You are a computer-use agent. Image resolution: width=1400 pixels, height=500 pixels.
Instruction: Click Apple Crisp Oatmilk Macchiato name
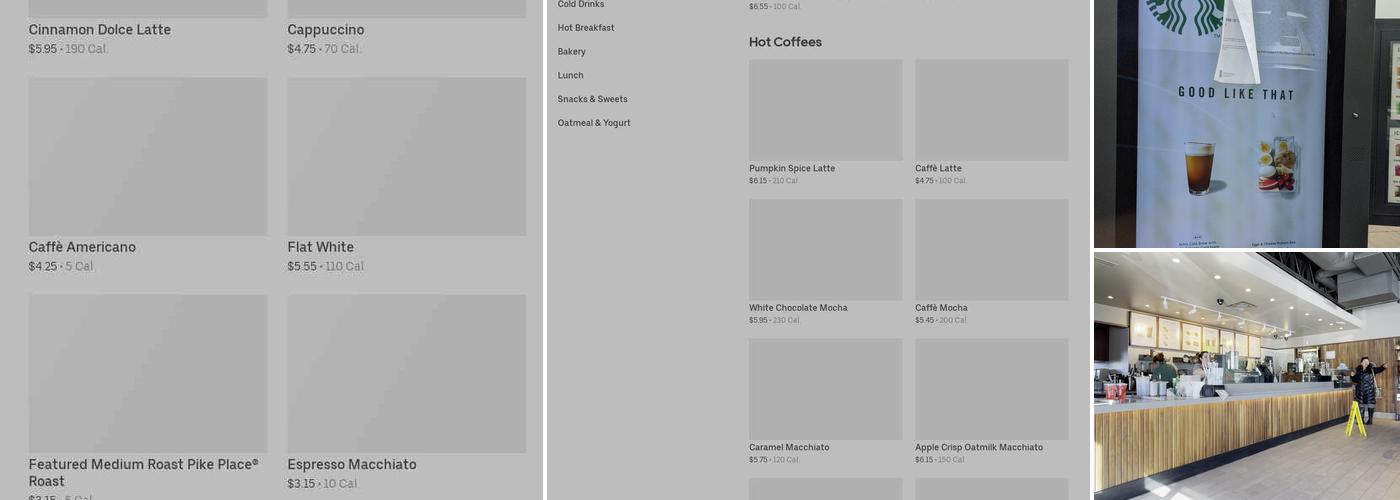point(979,447)
